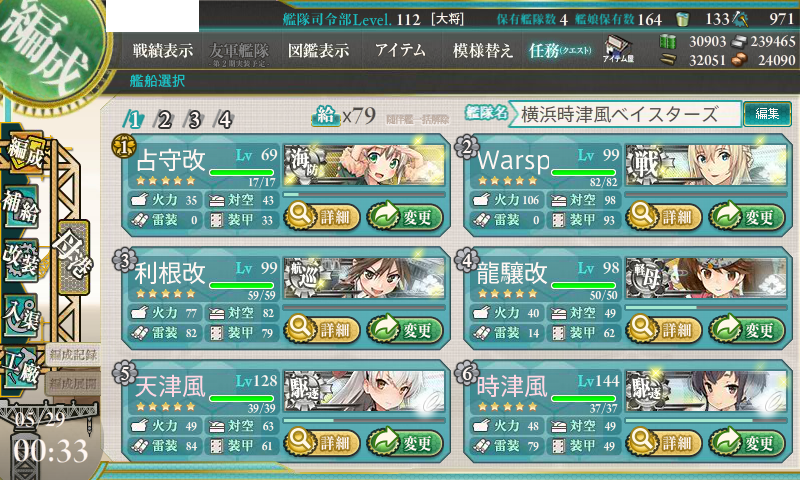
Task: Click the 給 combat ration icon
Action: 326,116
